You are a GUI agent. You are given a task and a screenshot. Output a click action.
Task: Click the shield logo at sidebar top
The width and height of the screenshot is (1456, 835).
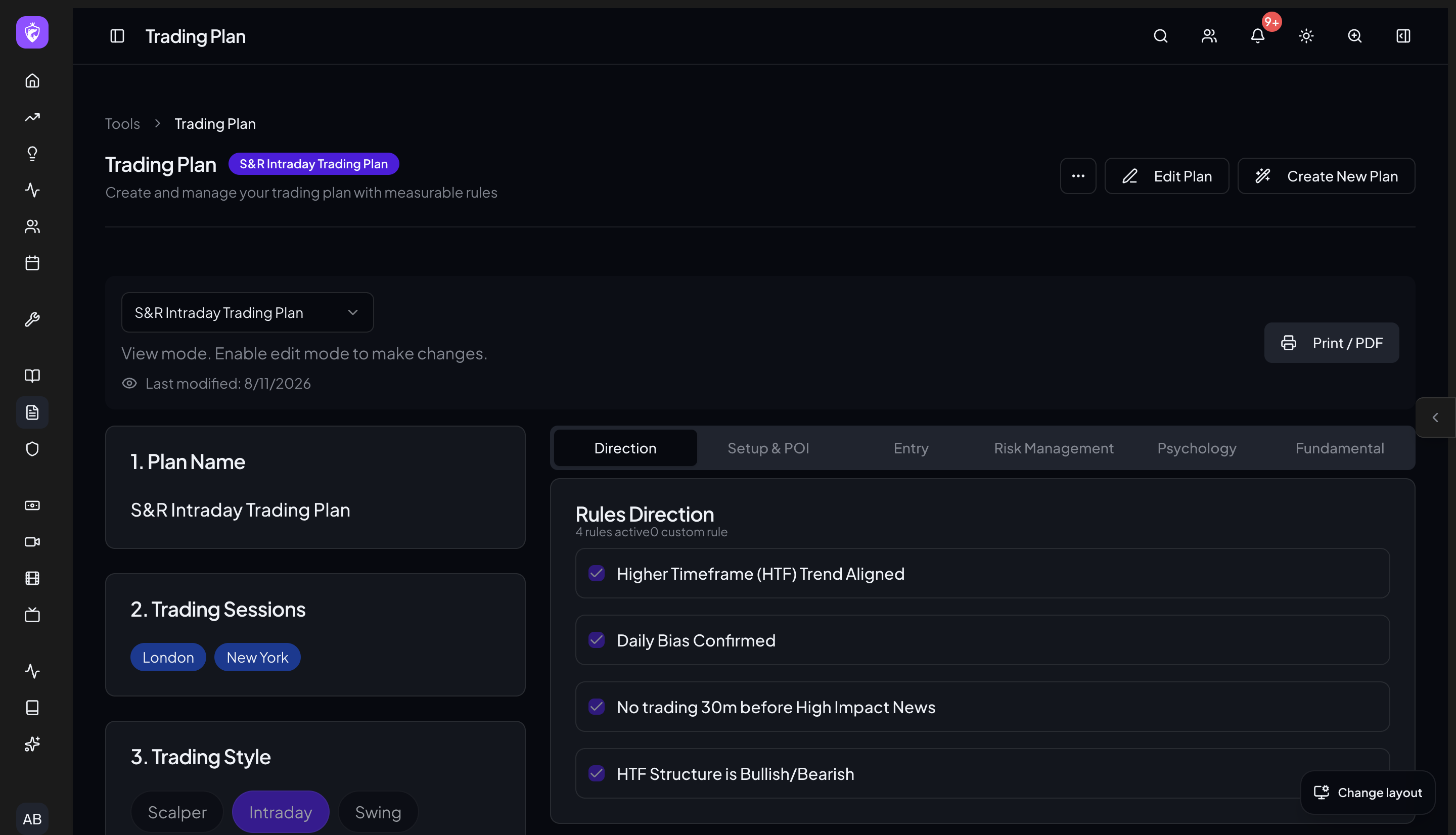32,33
